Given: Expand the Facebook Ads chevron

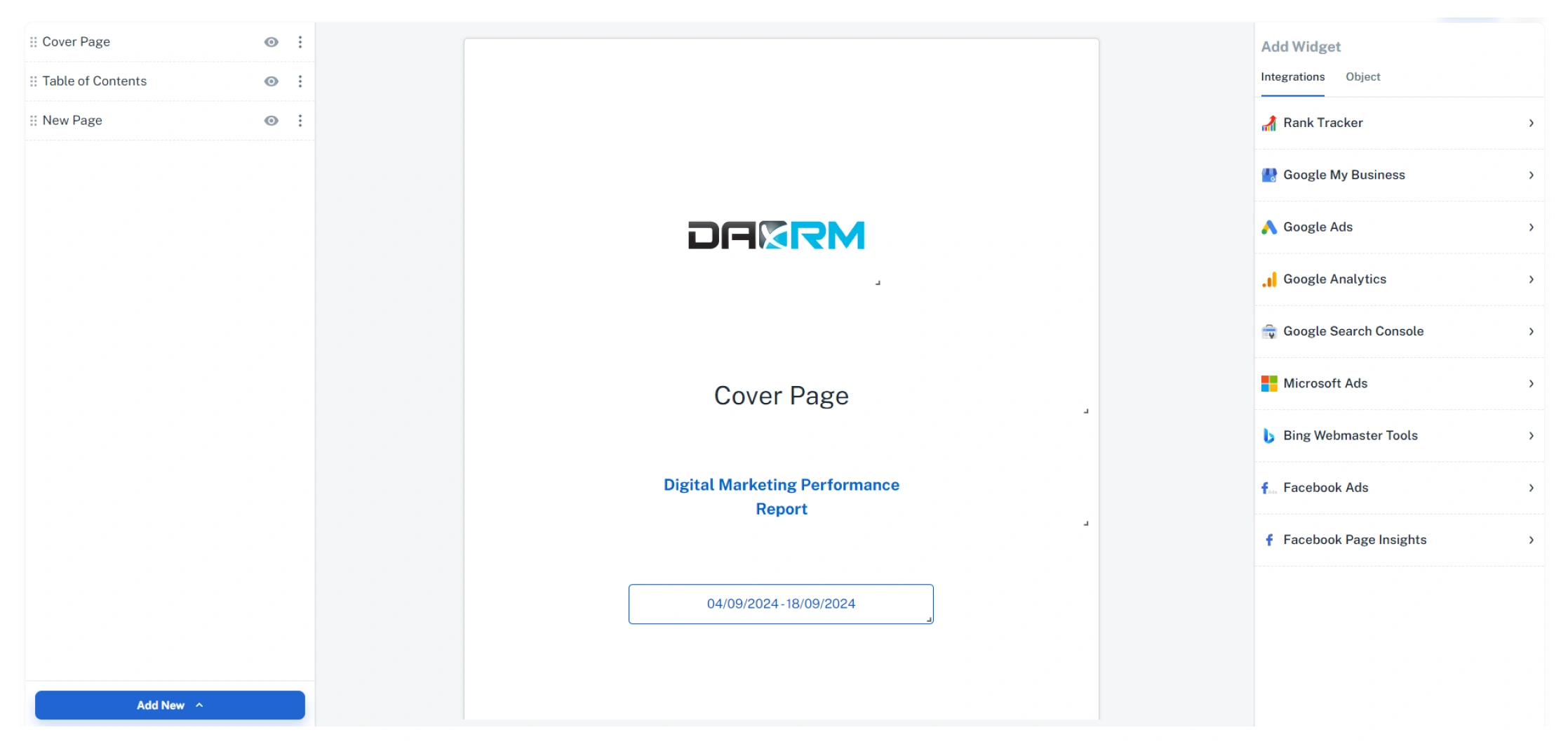Looking at the screenshot, I should click(x=1532, y=488).
